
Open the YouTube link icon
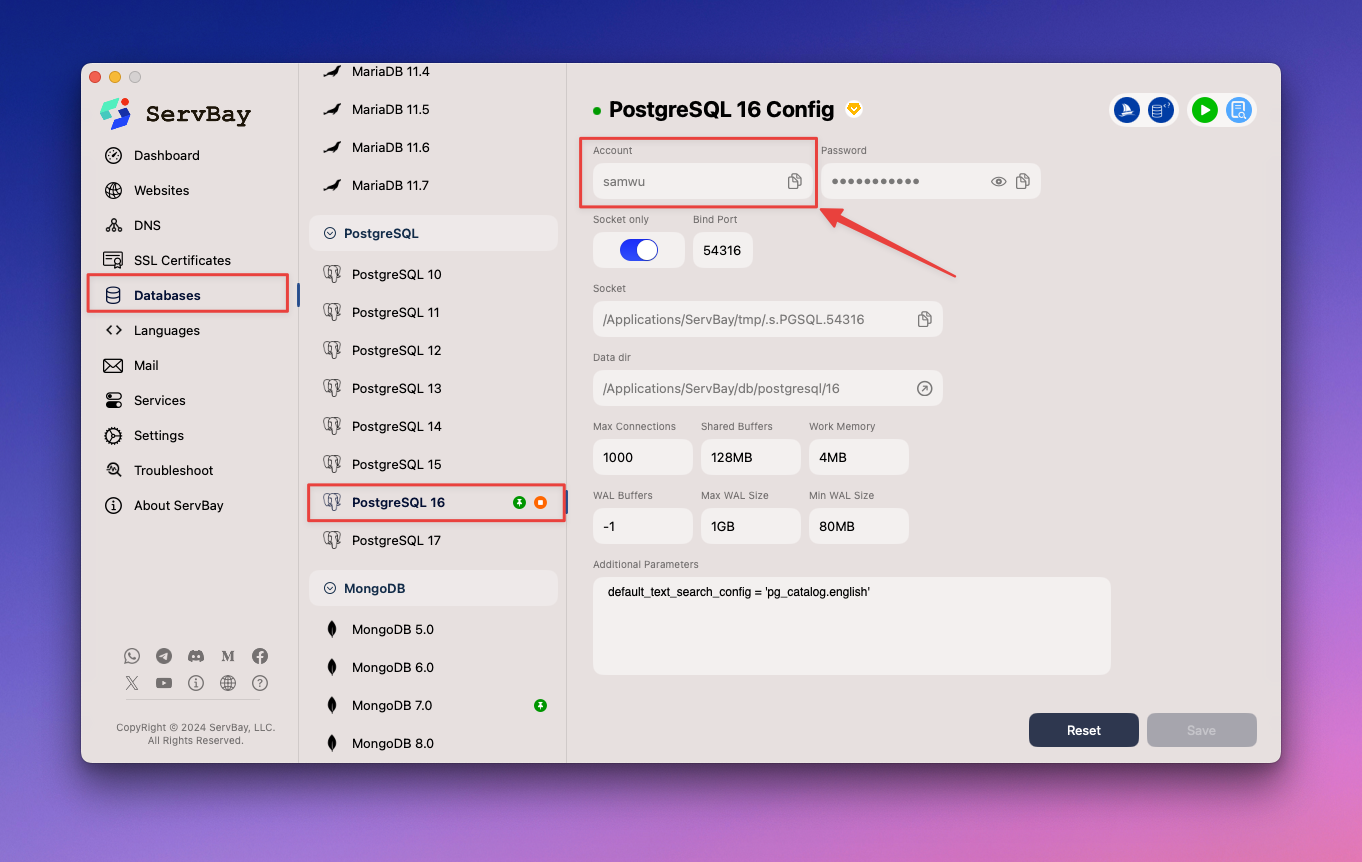coord(164,683)
